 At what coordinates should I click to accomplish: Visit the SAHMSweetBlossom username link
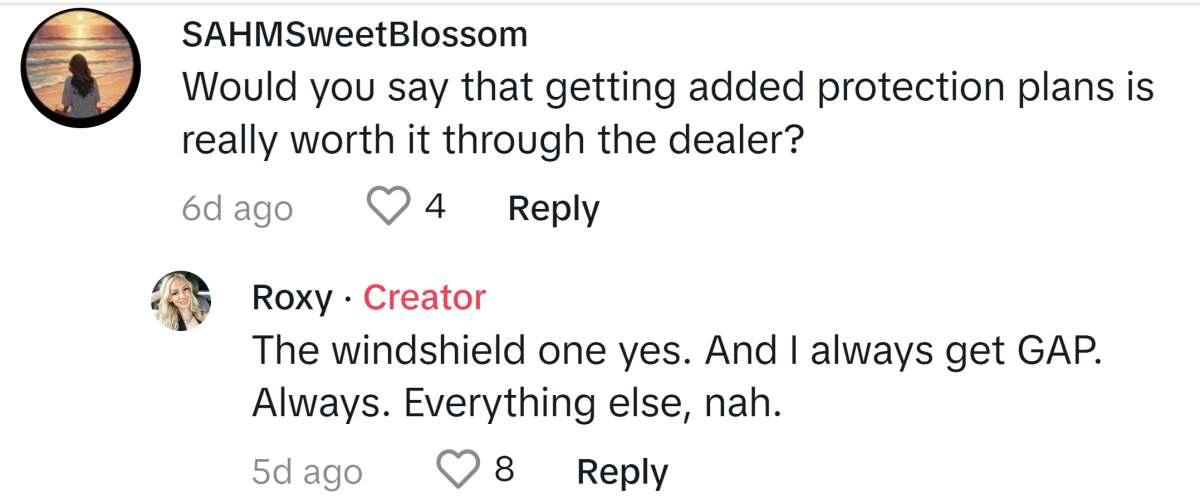click(354, 35)
